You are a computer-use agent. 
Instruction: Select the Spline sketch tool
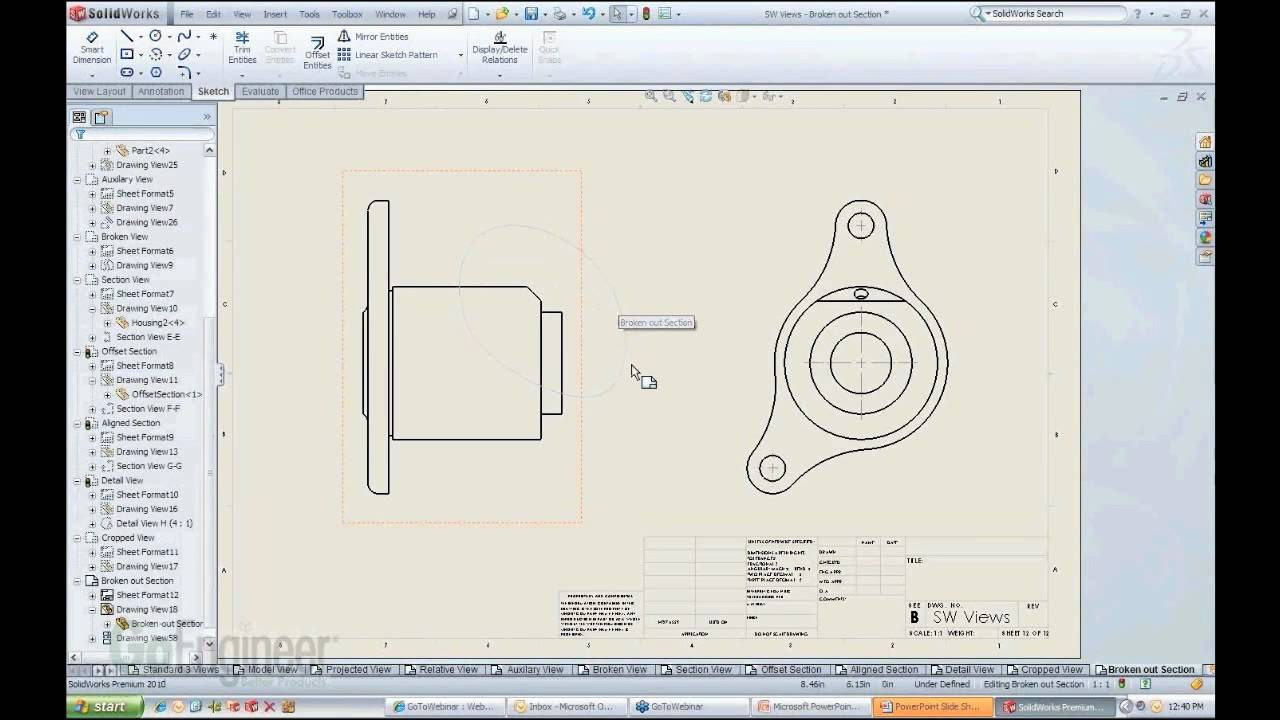pyautogui.click(x=184, y=36)
